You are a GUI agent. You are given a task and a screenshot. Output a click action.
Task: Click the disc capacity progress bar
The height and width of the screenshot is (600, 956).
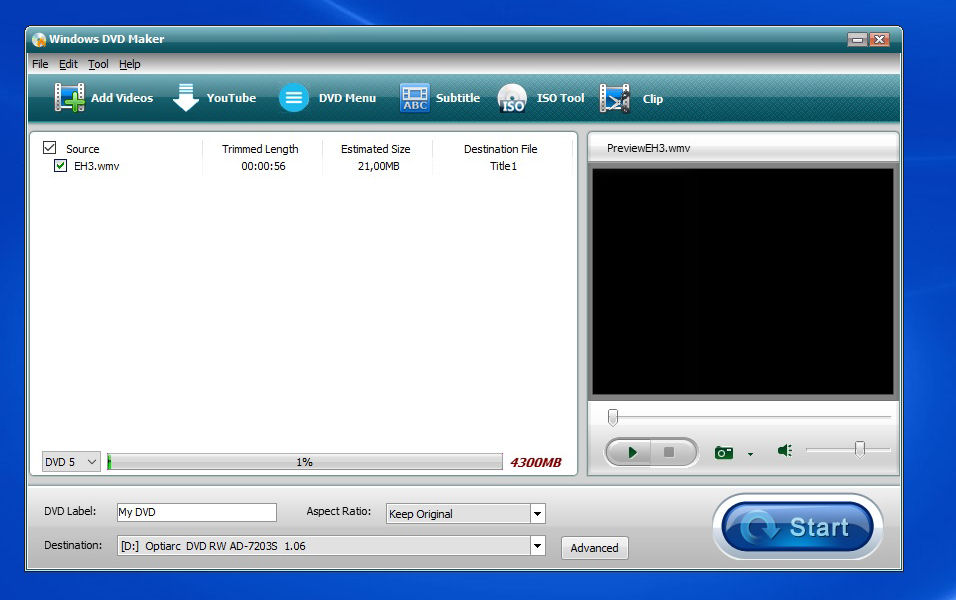tap(305, 462)
